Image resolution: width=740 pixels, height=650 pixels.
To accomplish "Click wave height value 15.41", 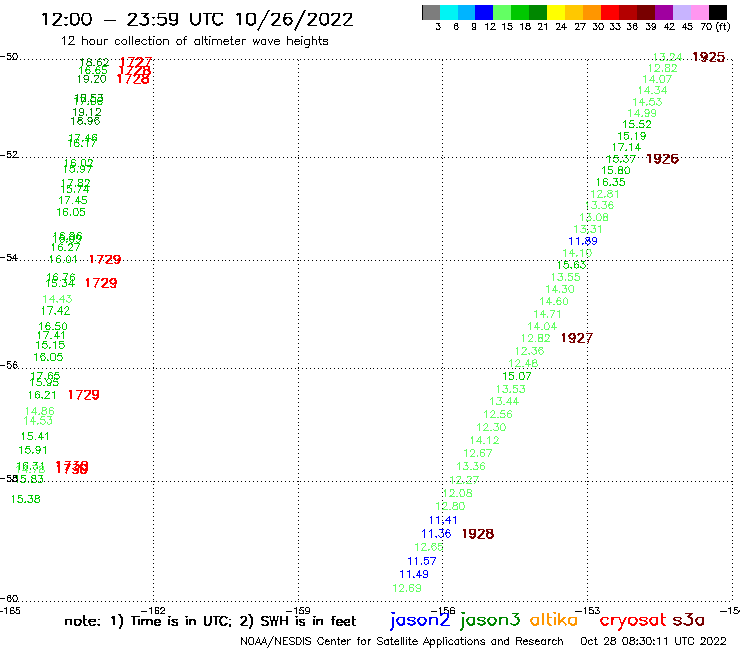I will [x=35, y=437].
